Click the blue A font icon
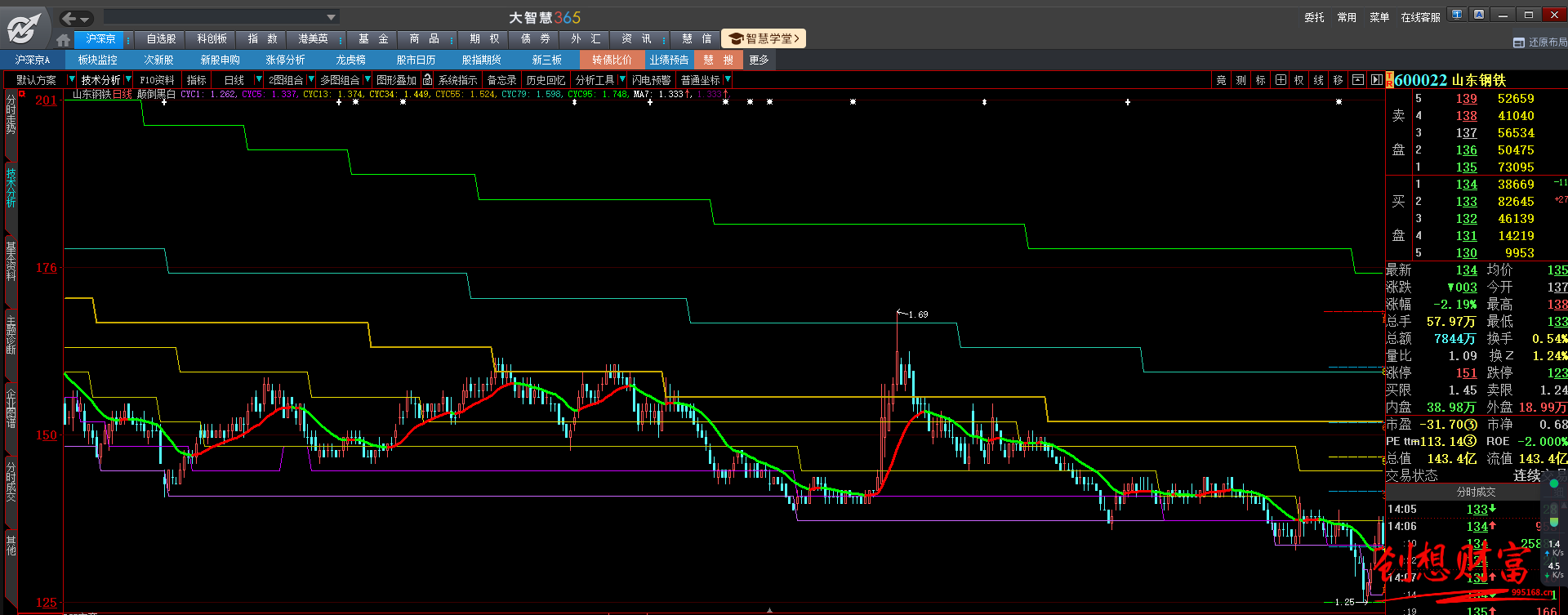1568x615 pixels. [x=1479, y=15]
